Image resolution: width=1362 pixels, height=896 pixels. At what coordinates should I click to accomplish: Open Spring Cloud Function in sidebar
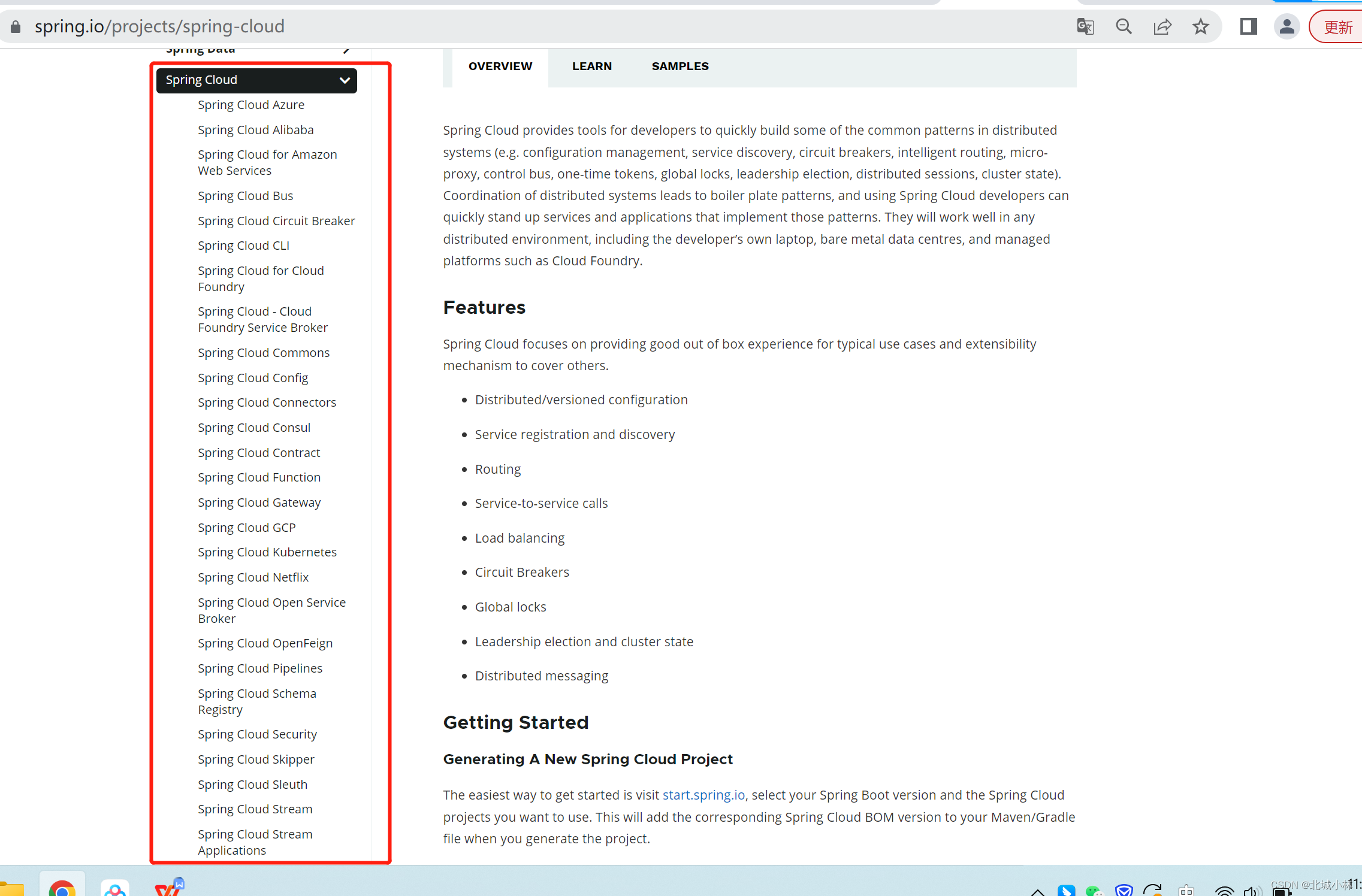259,477
